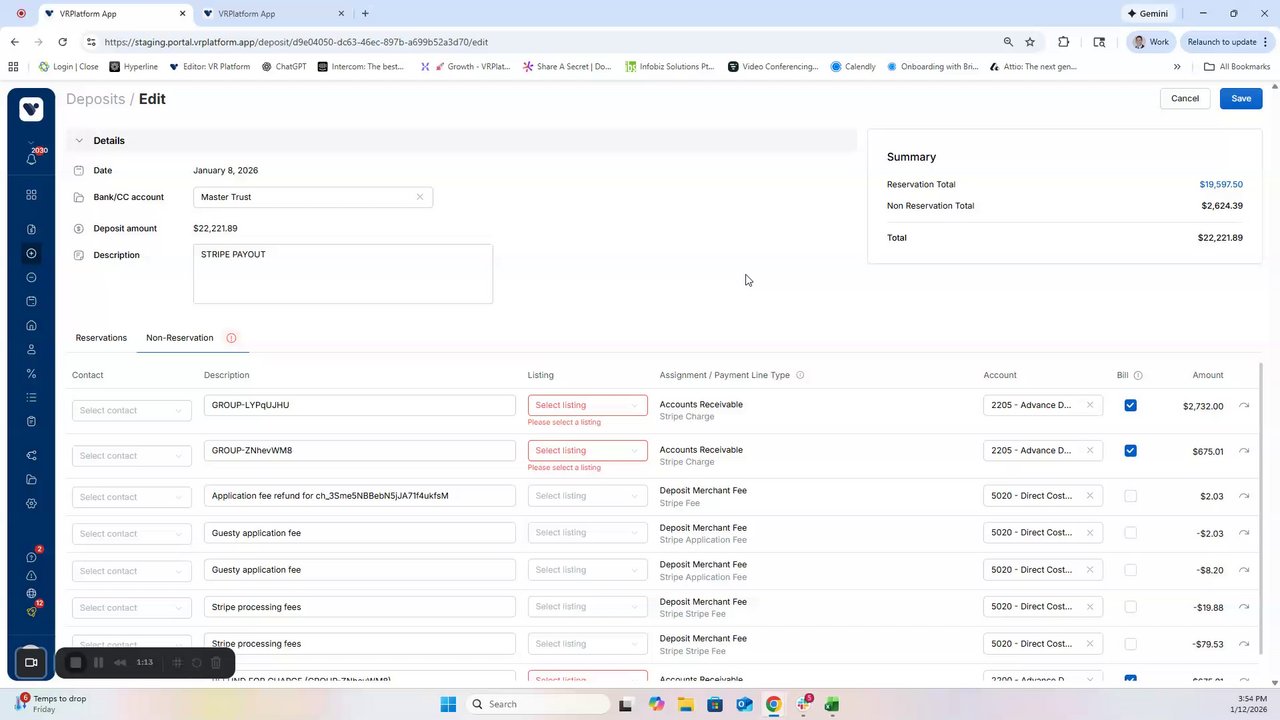Click the Reservation Total $19,597.50 link
The image size is (1280, 720).
pos(1221,185)
